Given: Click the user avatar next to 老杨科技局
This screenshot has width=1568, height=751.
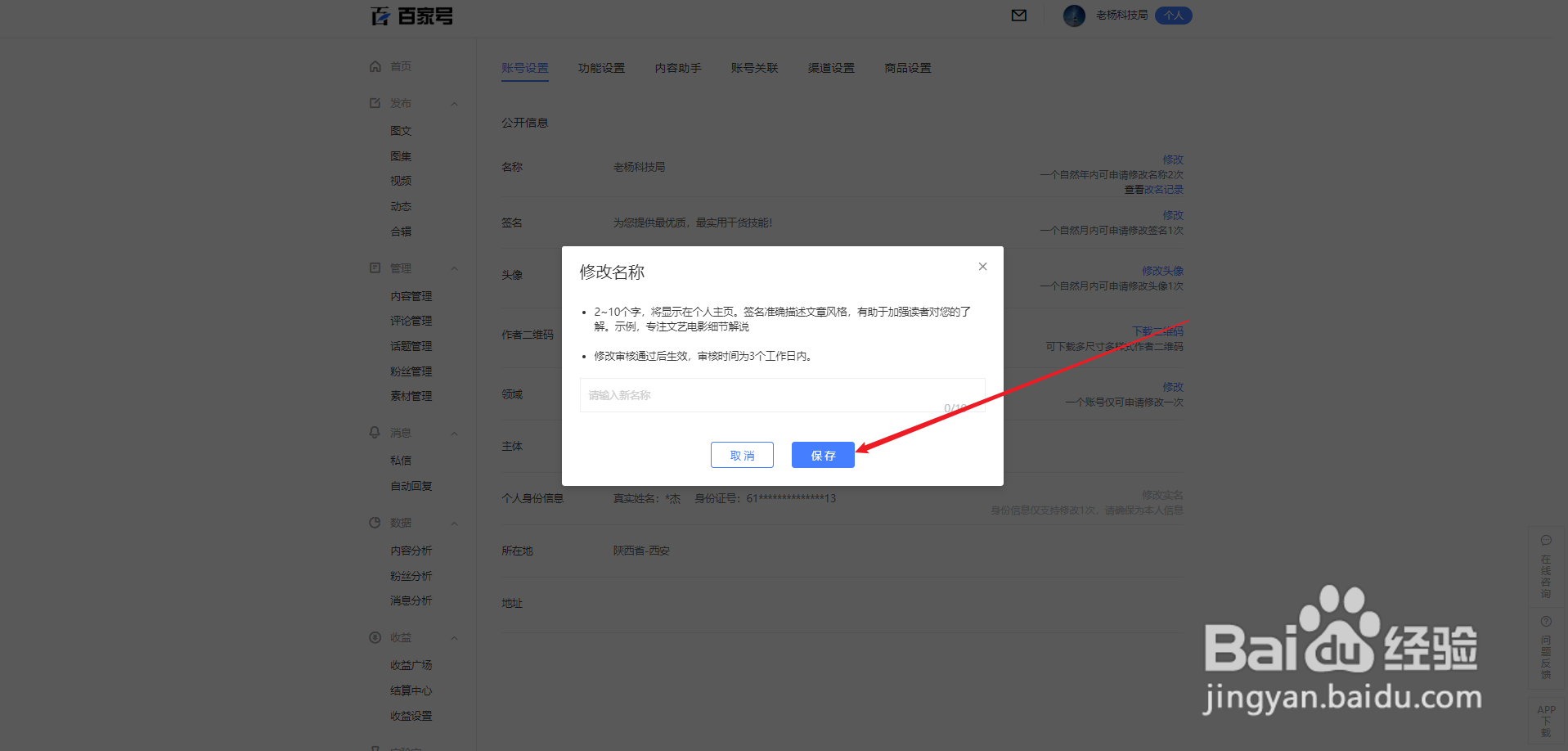Looking at the screenshot, I should (1074, 16).
